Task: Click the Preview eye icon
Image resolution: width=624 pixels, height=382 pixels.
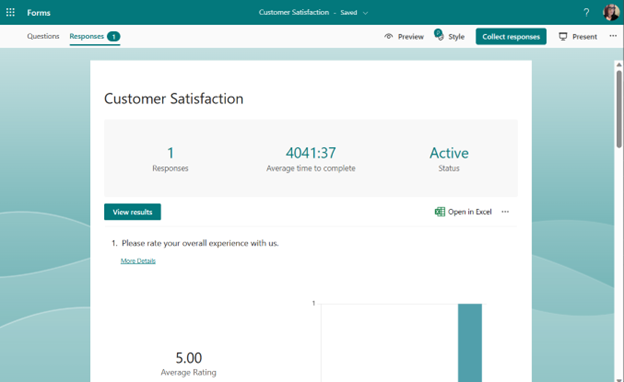Action: tap(388, 37)
